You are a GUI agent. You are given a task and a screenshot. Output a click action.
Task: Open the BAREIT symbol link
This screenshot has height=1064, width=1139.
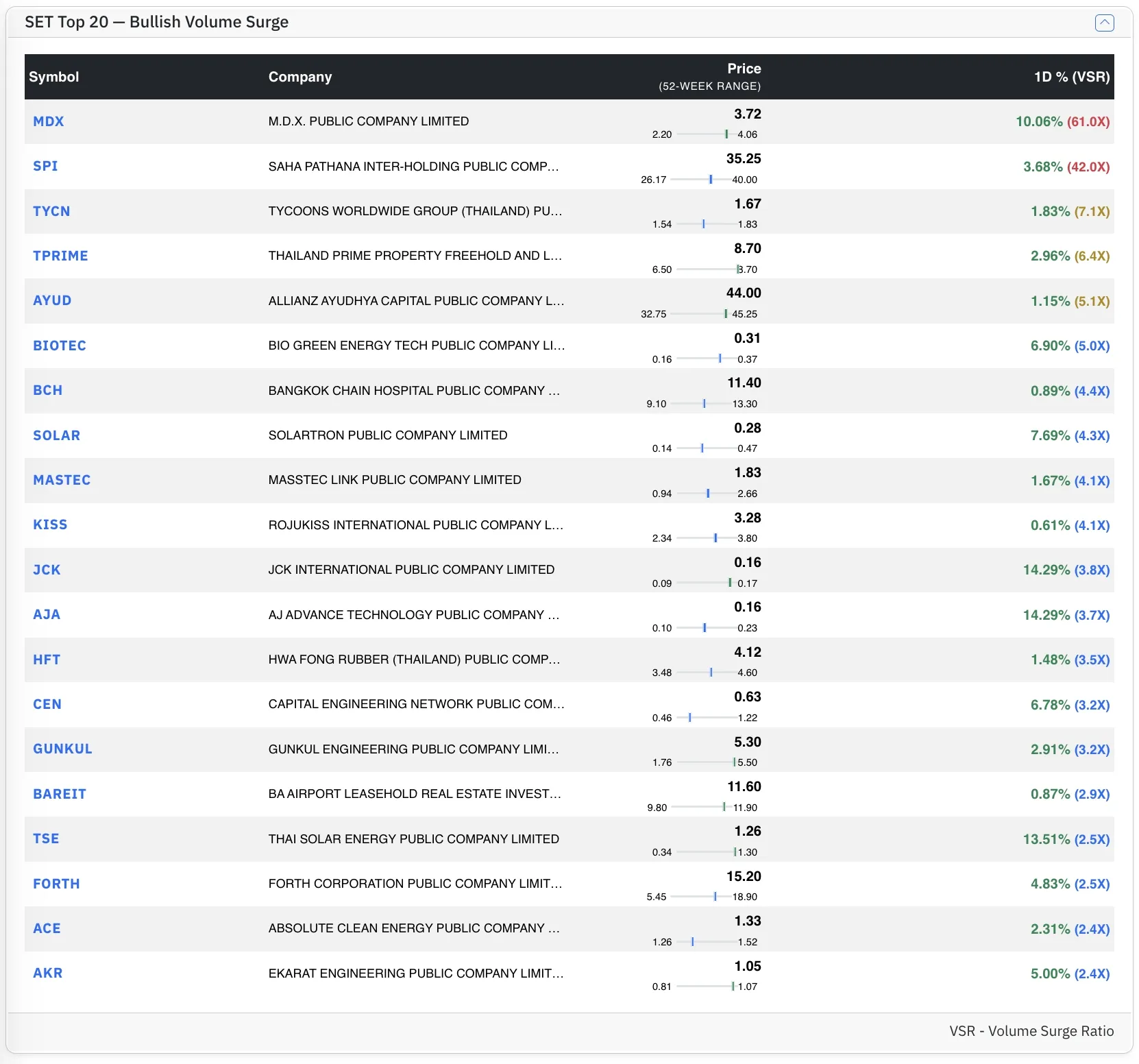click(60, 794)
